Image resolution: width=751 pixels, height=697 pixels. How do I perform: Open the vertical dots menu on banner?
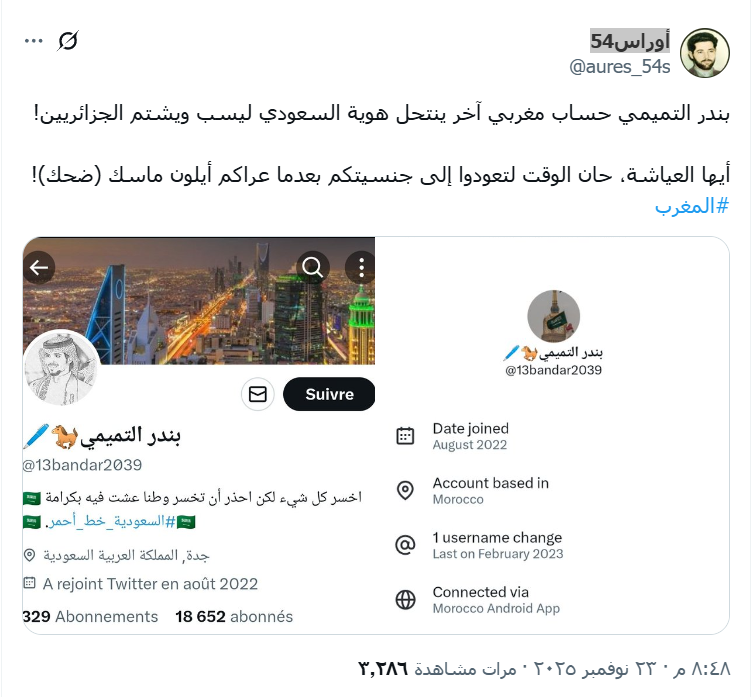361,267
